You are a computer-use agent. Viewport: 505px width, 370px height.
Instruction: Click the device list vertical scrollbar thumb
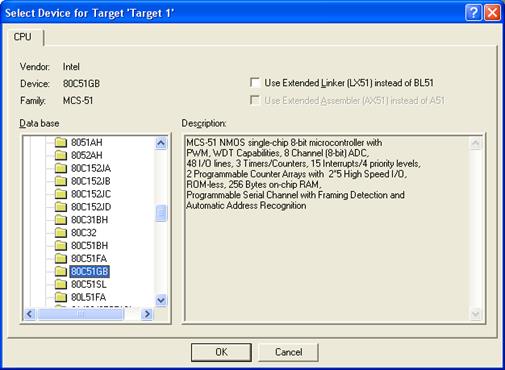point(161,213)
